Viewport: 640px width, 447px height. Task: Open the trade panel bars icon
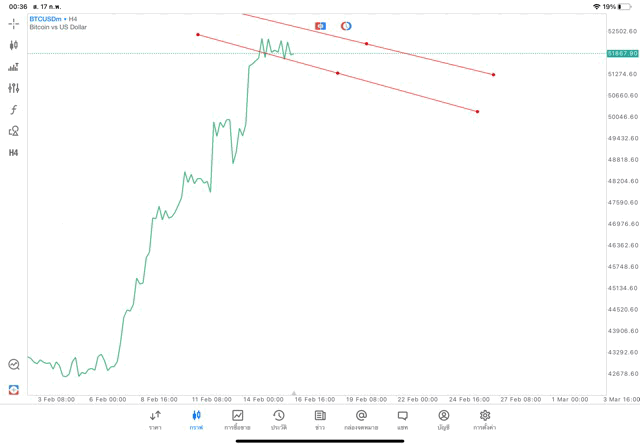(x=14, y=67)
